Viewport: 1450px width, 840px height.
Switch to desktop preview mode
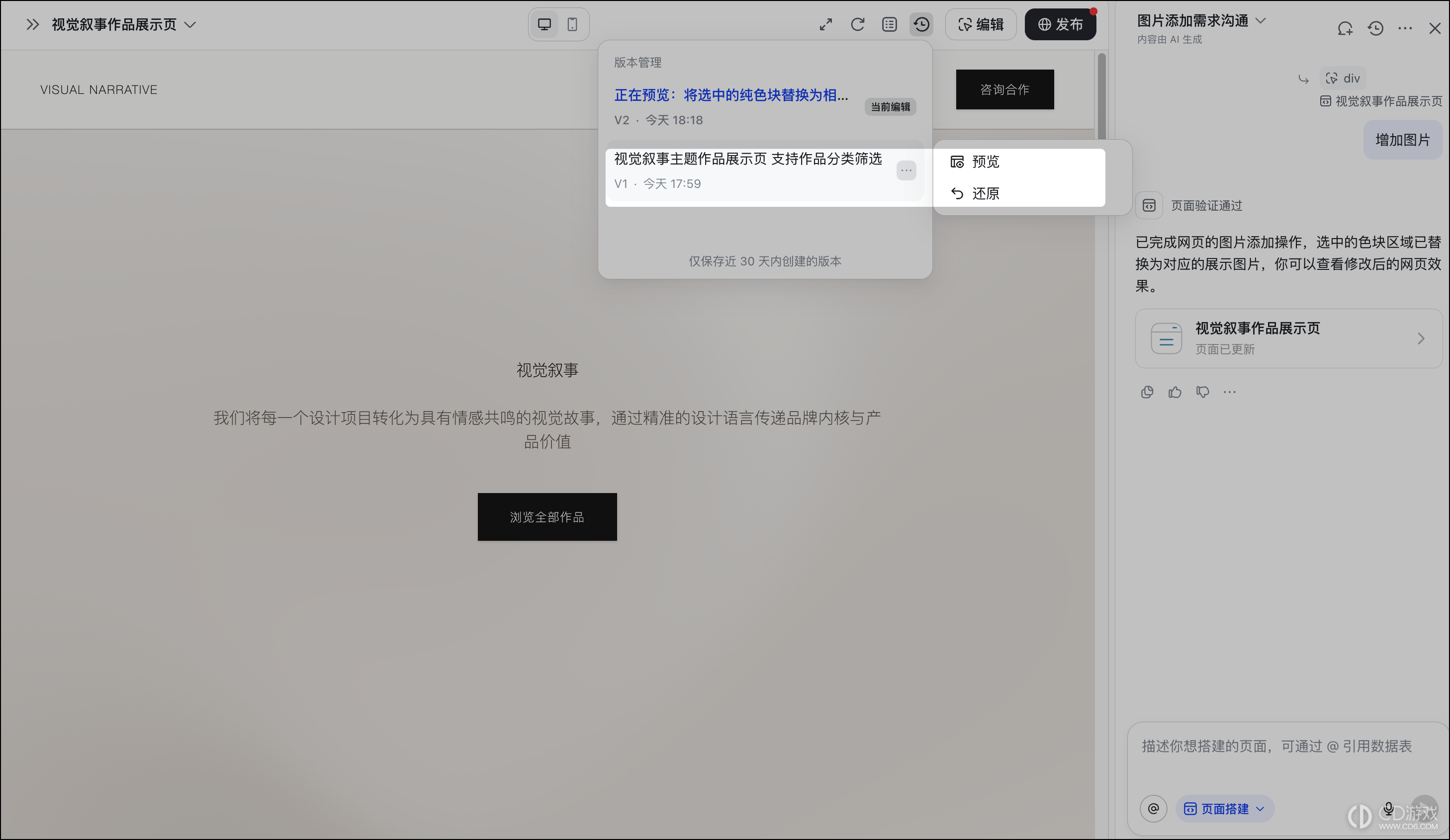544,24
